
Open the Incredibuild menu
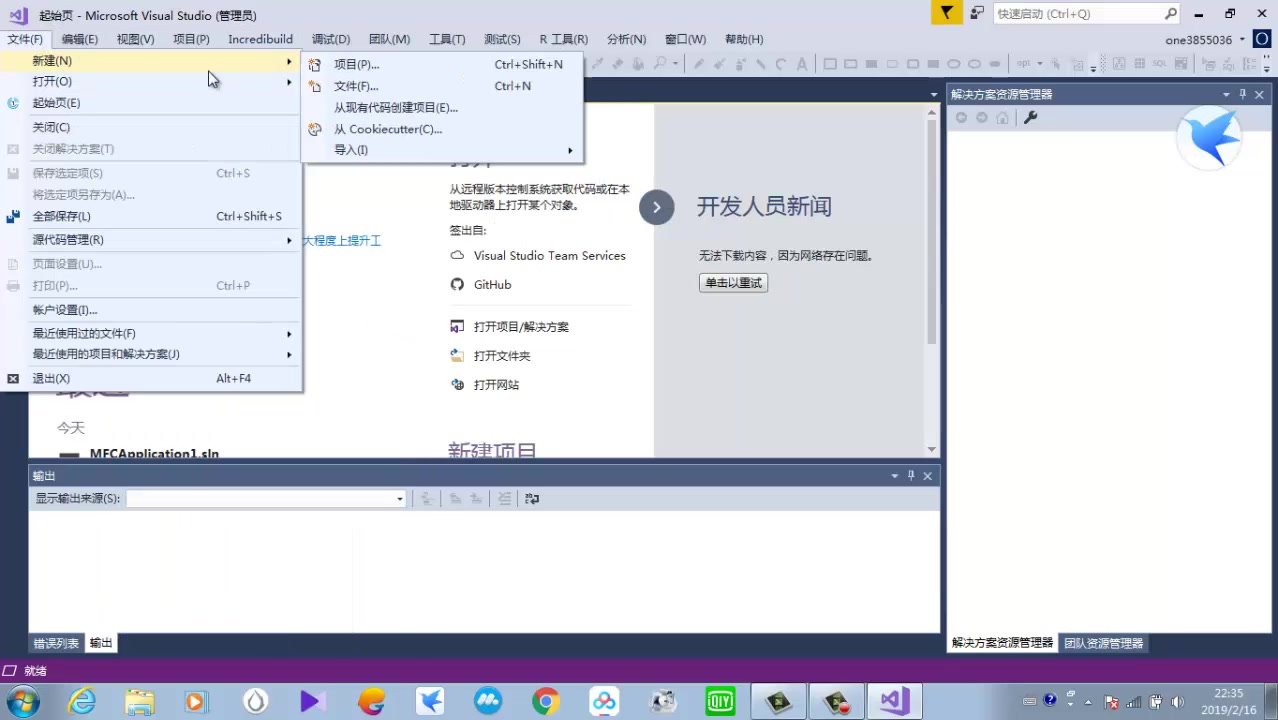click(260, 39)
